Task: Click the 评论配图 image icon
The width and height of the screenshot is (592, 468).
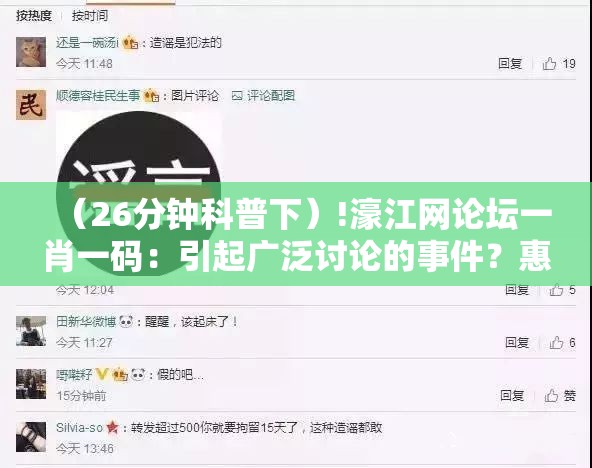Action: 237,96
